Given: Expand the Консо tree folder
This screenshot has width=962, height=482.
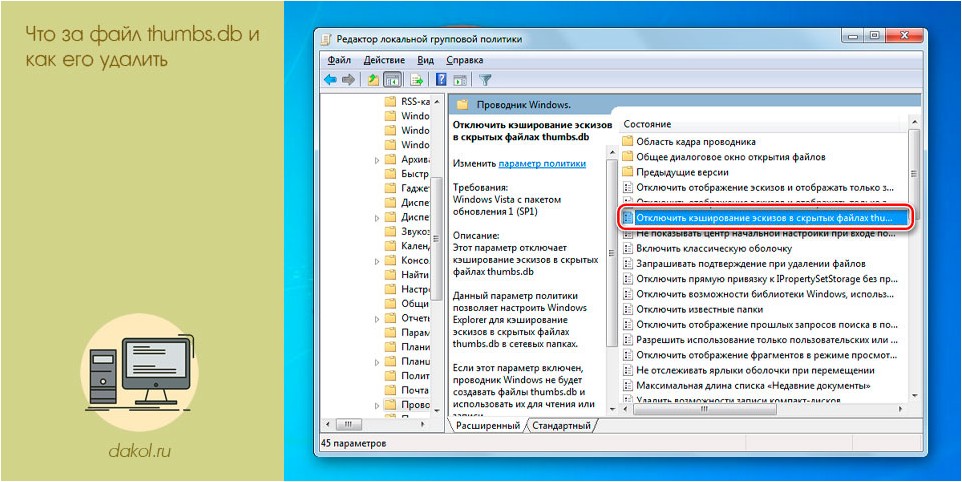Looking at the screenshot, I should tap(377, 261).
